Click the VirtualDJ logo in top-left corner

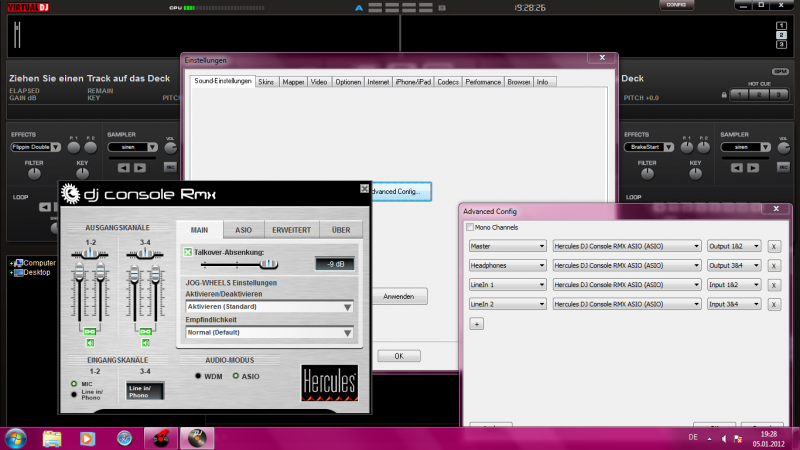point(28,8)
